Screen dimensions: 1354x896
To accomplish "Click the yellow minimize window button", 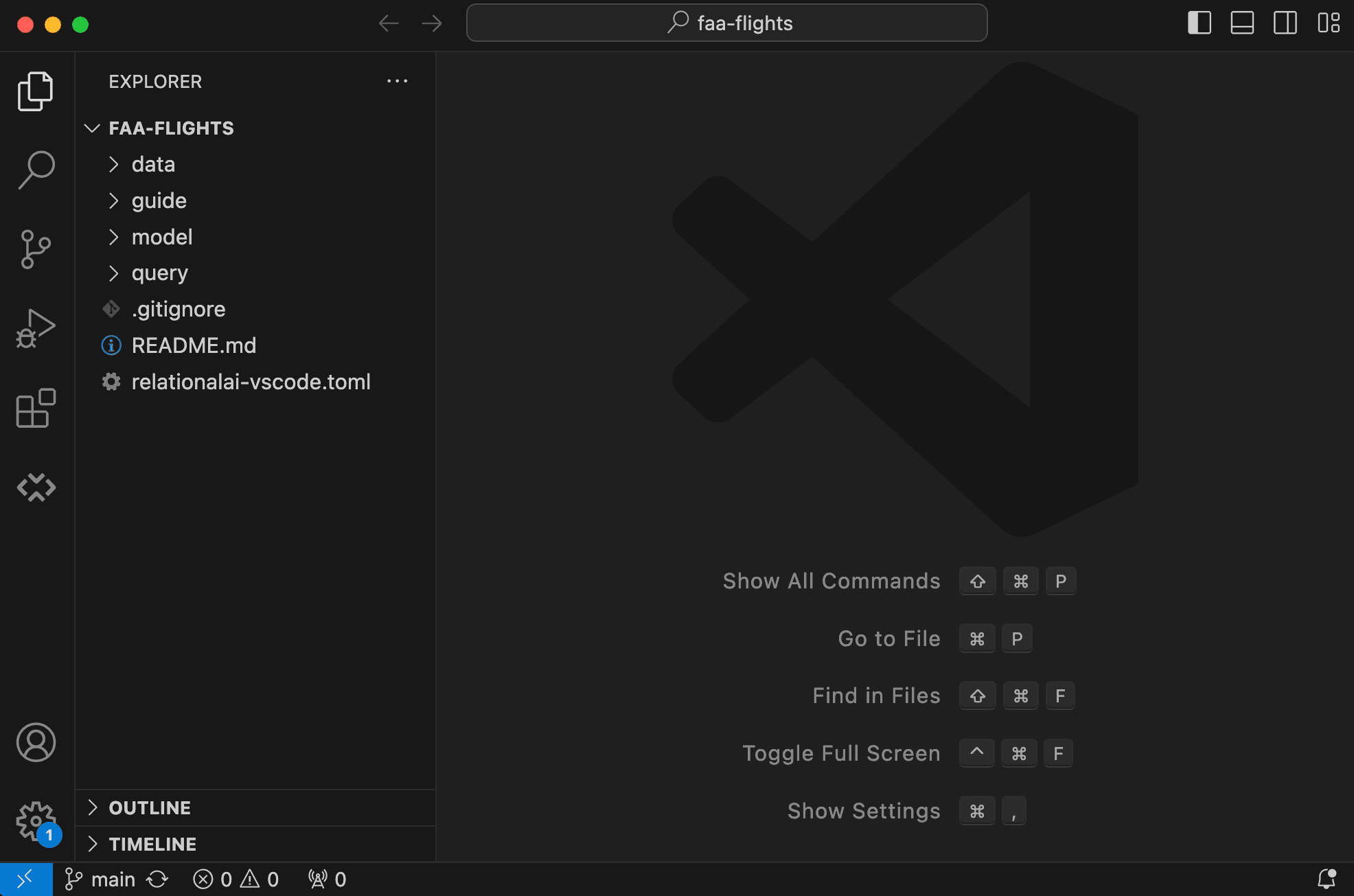I will (53, 25).
